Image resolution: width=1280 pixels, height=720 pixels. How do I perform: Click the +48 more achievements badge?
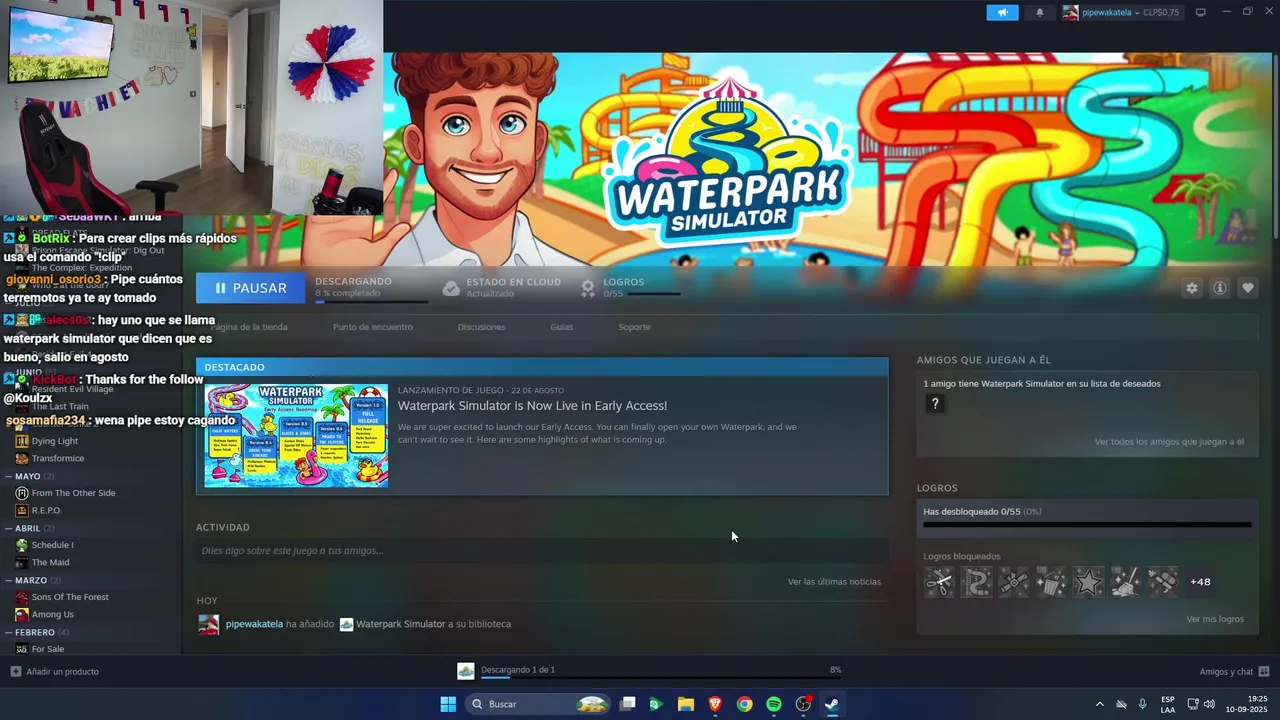tap(1200, 582)
